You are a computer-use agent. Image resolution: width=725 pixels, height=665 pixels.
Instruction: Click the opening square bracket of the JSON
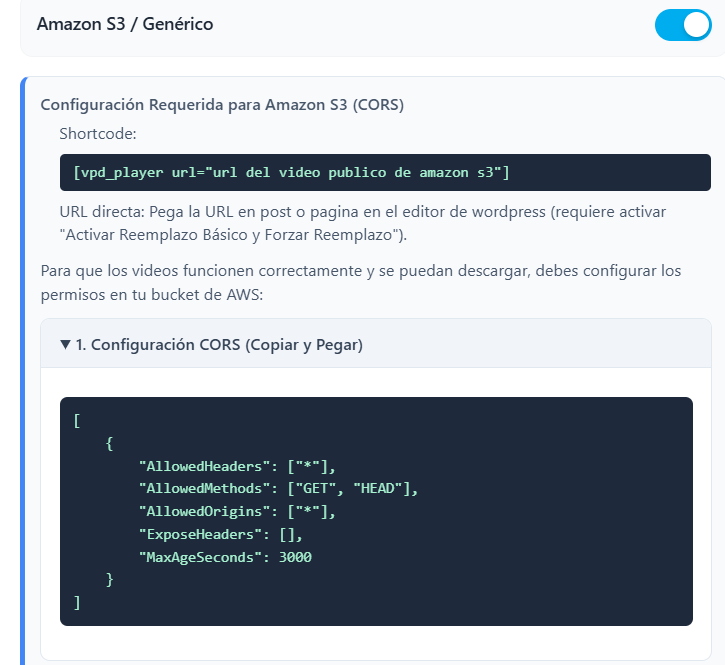(x=77, y=420)
